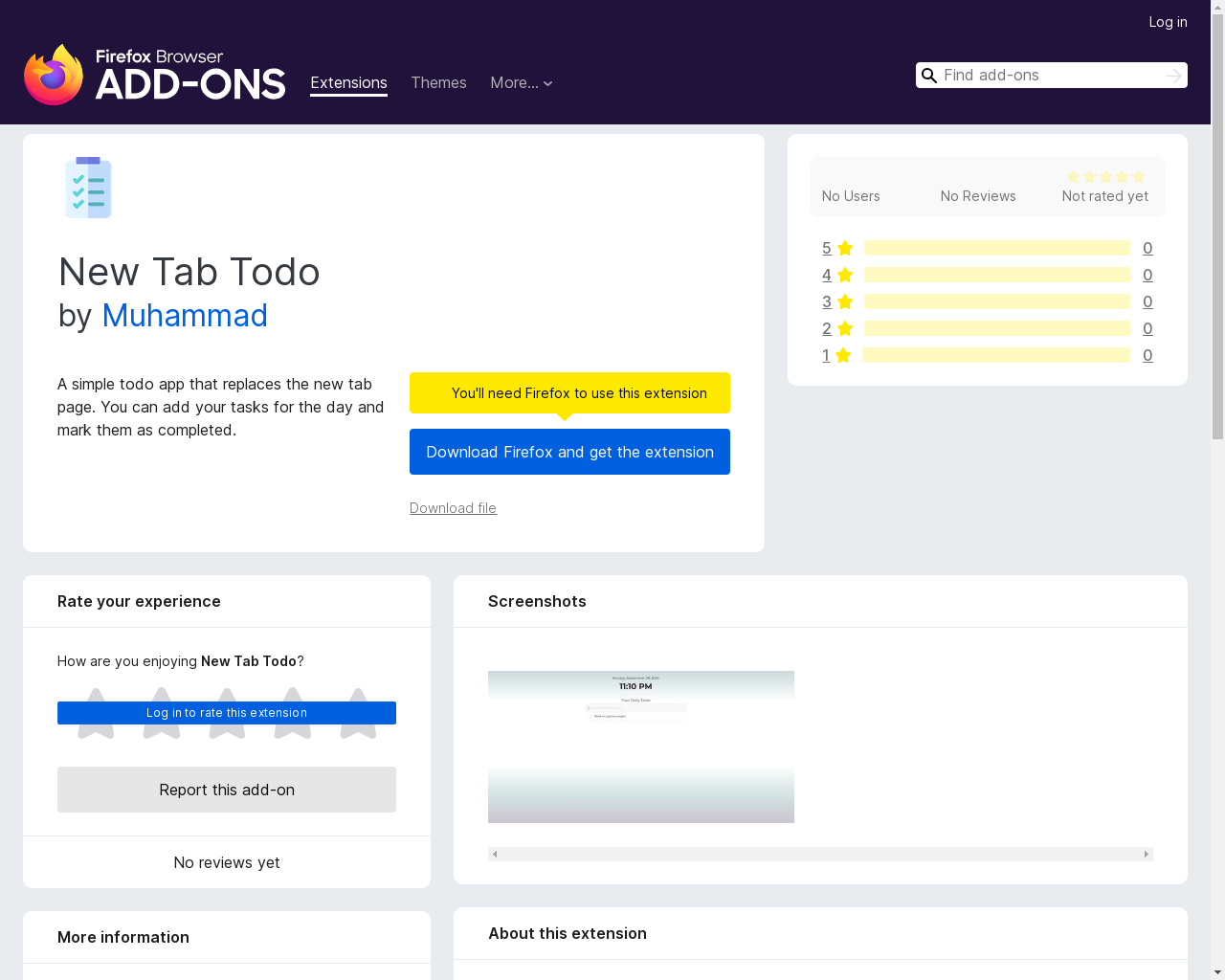1225x980 pixels.
Task: Click the New Tab Todo clipboard icon
Action: 89,188
